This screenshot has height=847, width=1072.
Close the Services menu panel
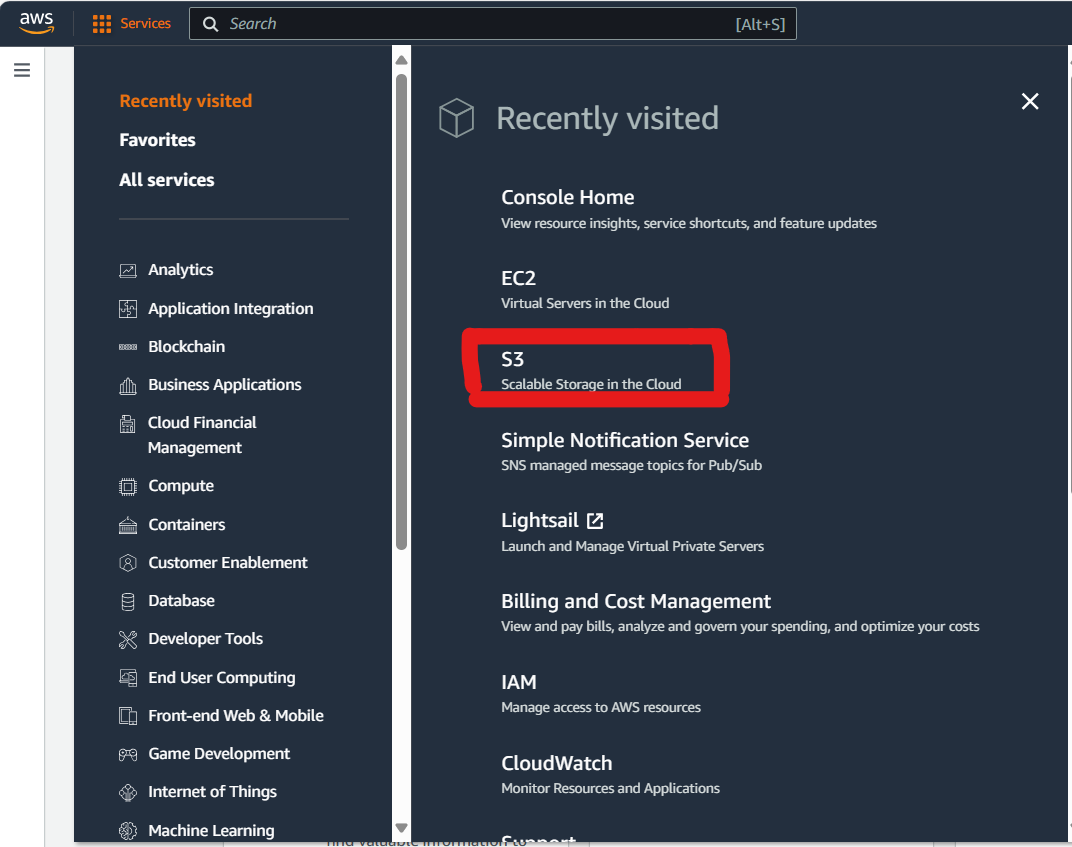coord(1030,101)
